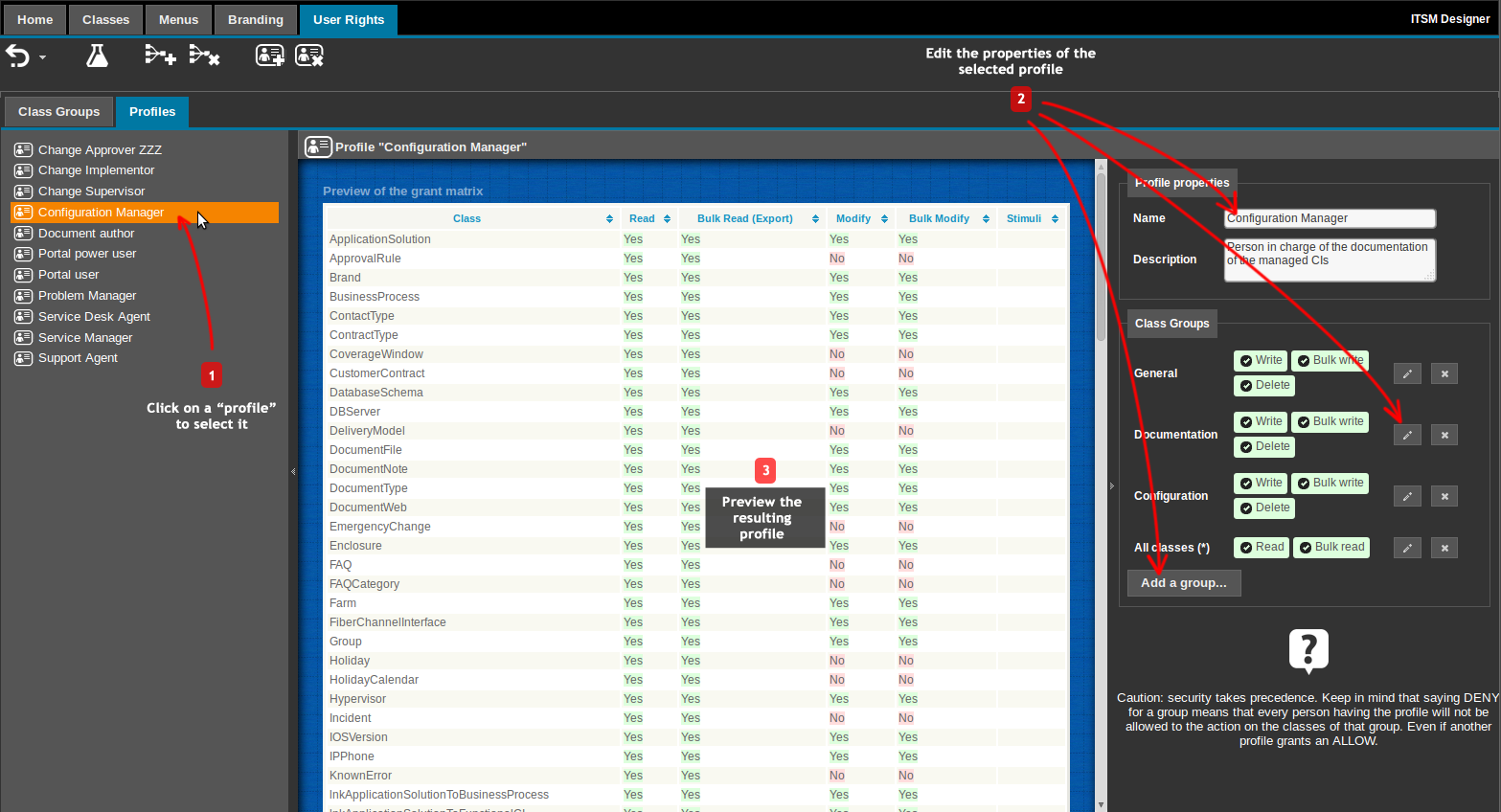
Task: Toggle the Delete grant for General group
Action: 1264,386
